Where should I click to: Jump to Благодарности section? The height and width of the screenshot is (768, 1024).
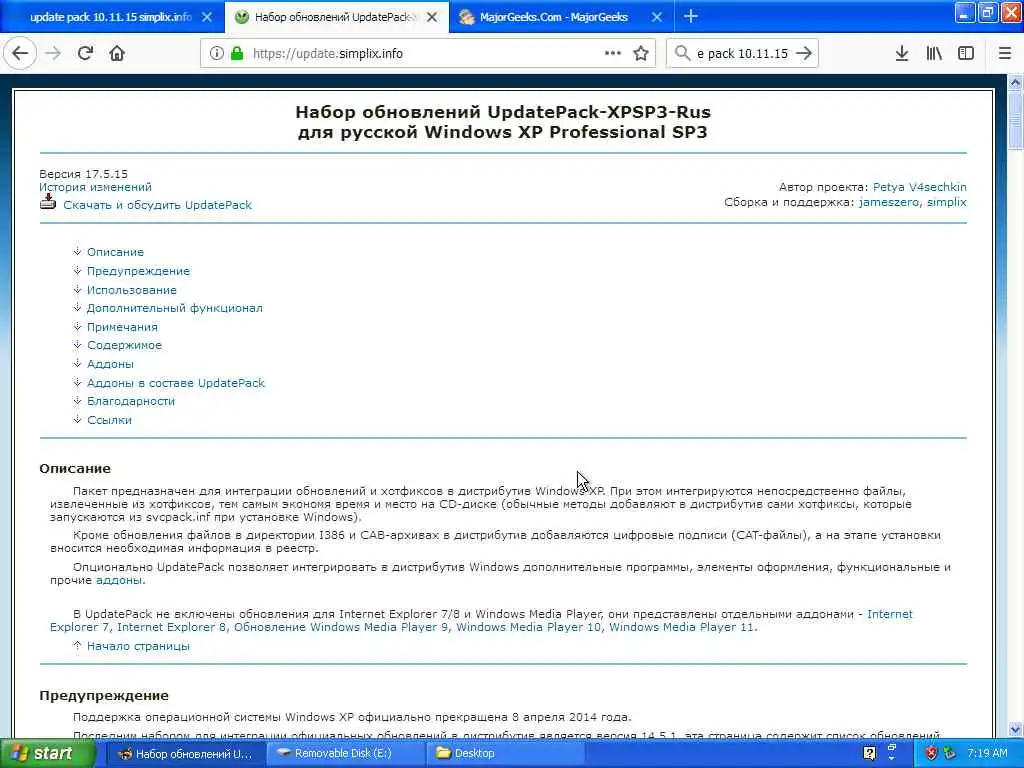tap(131, 402)
